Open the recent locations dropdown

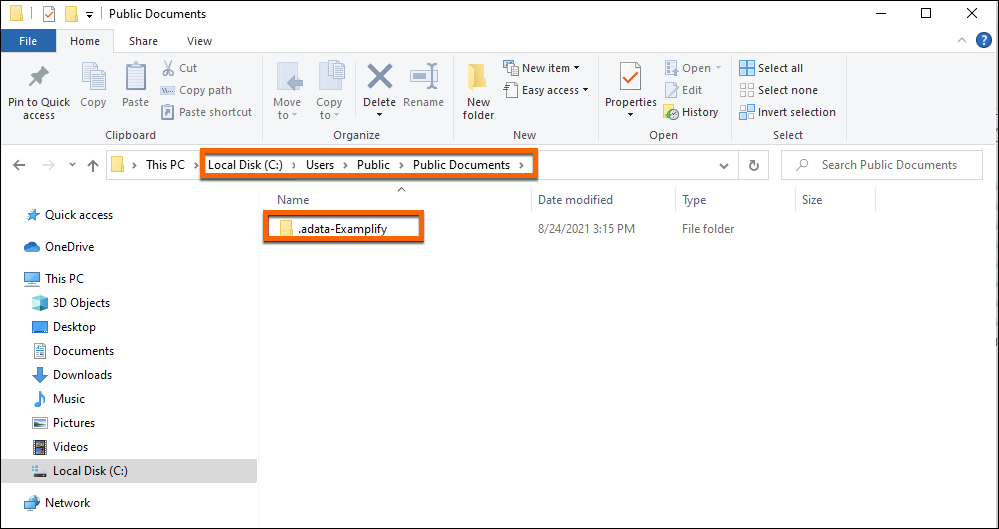click(x=72, y=165)
